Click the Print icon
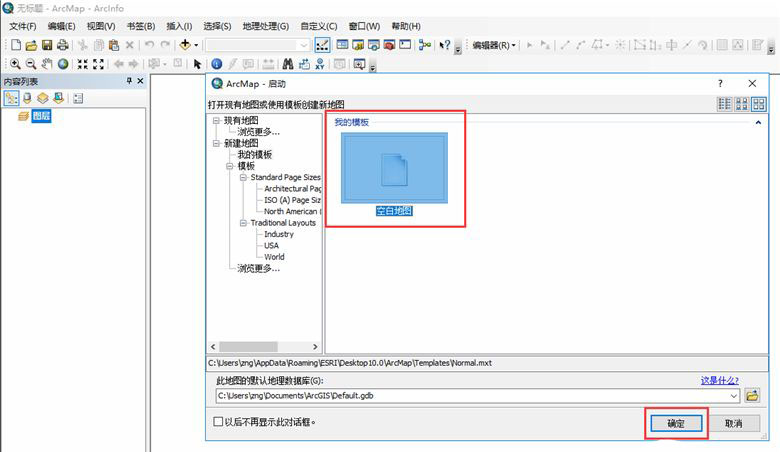Viewport: 780px width, 452px height. [62, 45]
